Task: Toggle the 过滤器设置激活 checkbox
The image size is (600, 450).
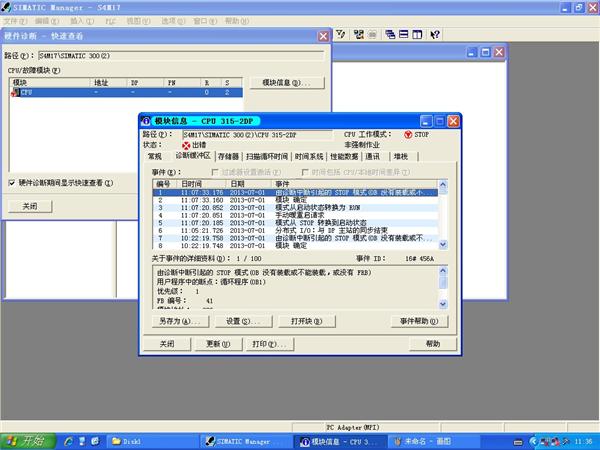Action: point(215,172)
